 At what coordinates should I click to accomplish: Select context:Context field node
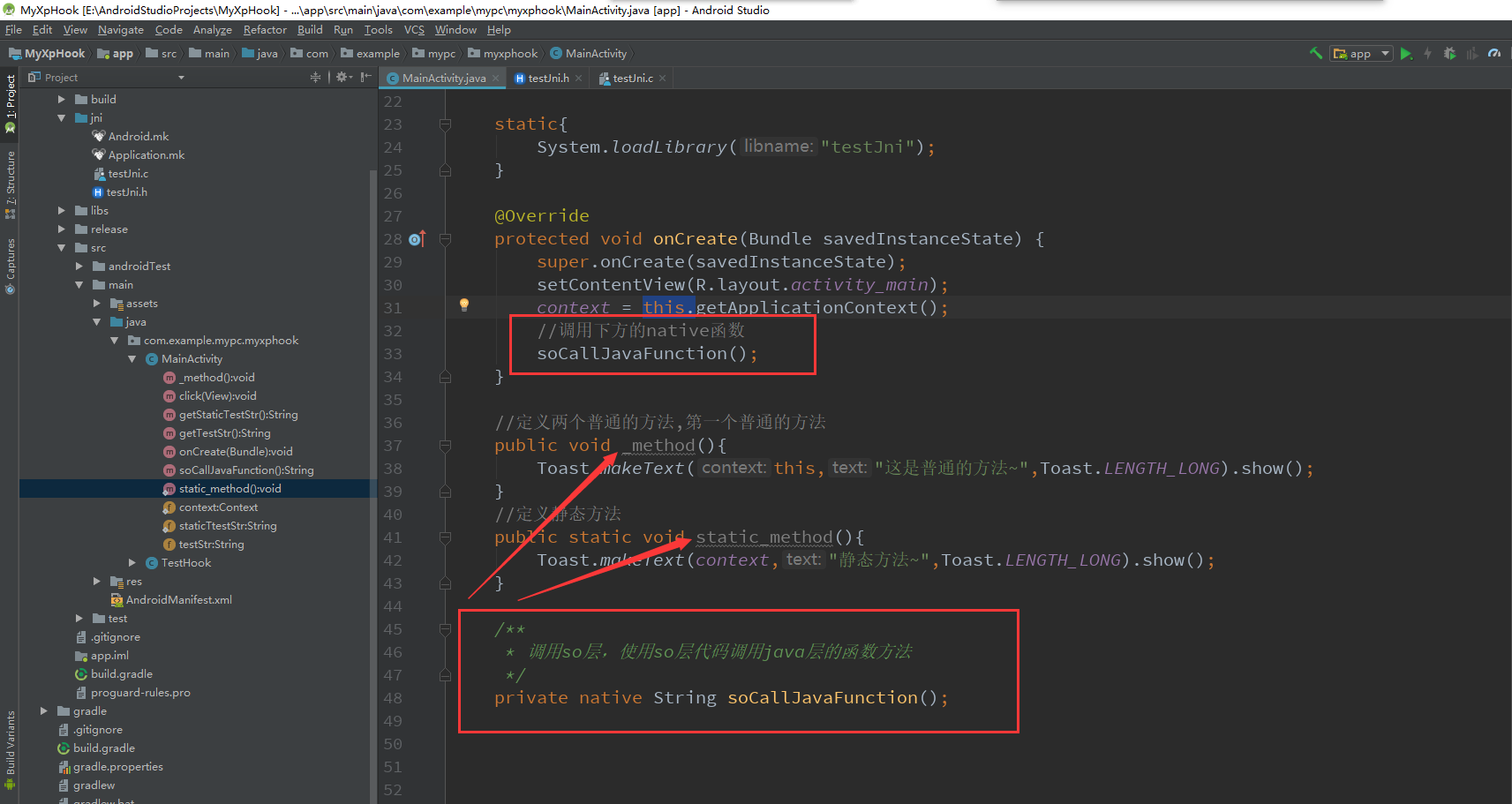(x=218, y=507)
